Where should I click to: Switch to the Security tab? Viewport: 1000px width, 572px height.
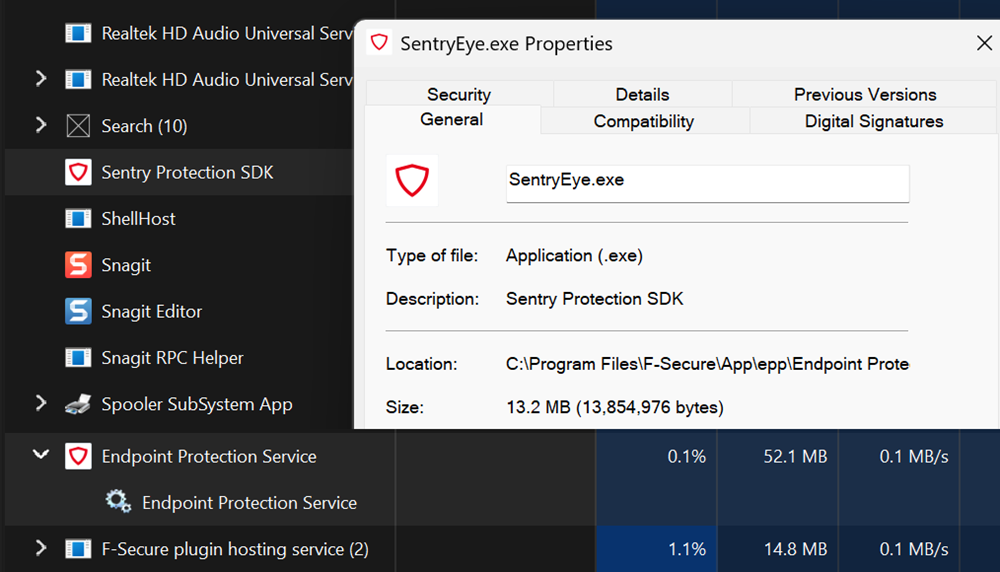coord(459,94)
